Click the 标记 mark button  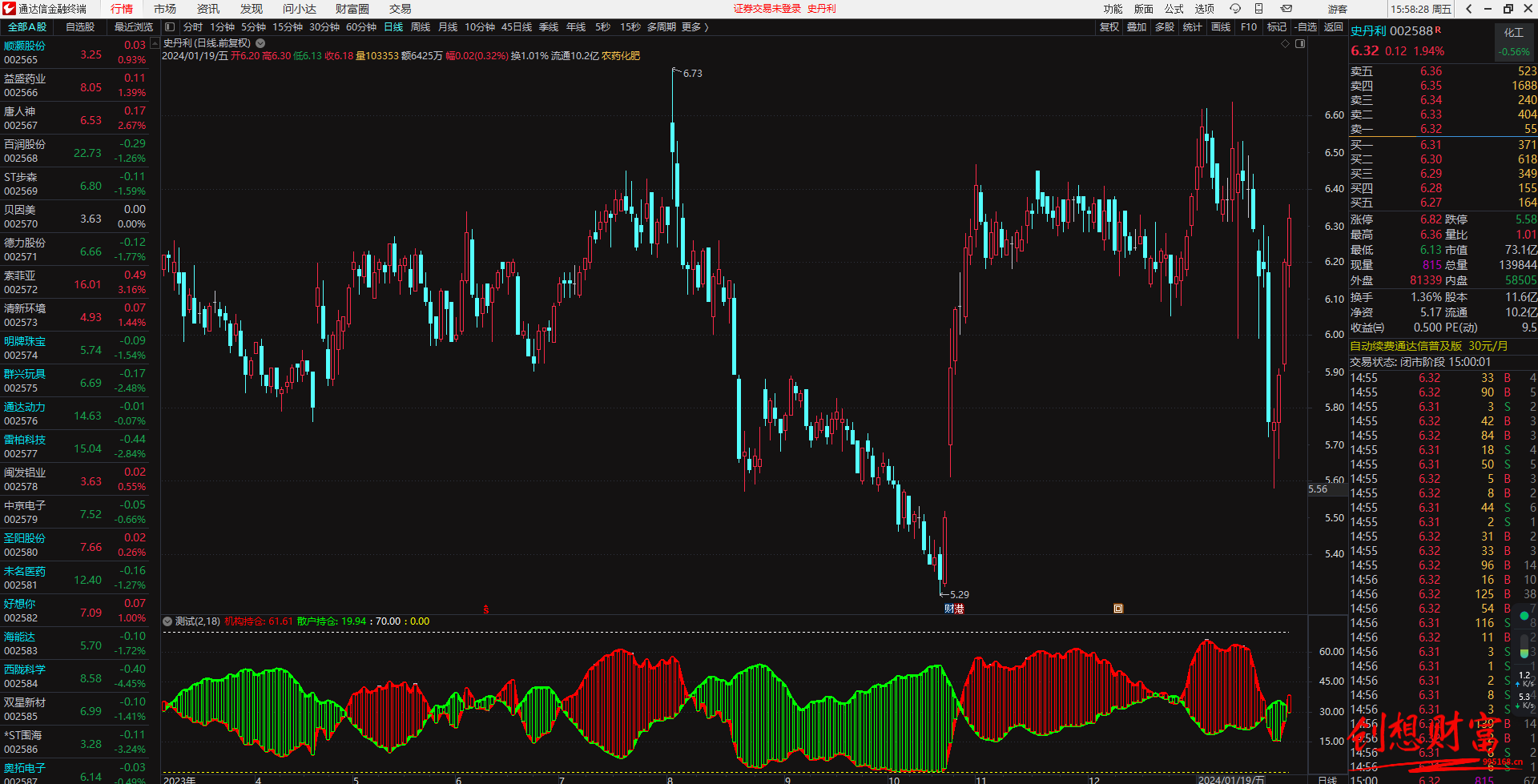pos(1277,27)
